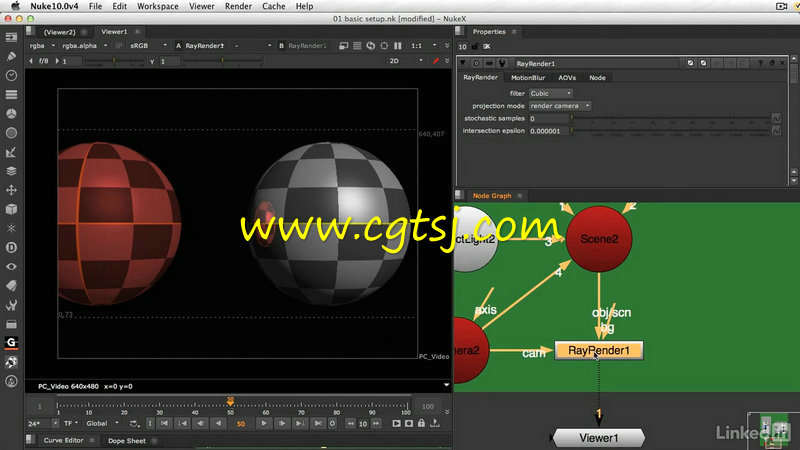The height and width of the screenshot is (450, 800).
Task: Open the Time nodes clock icon
Action: (x=11, y=76)
